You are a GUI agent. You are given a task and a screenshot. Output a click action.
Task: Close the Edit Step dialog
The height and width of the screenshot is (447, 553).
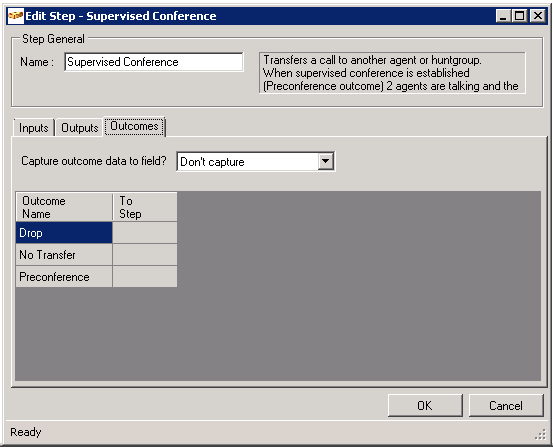537,16
